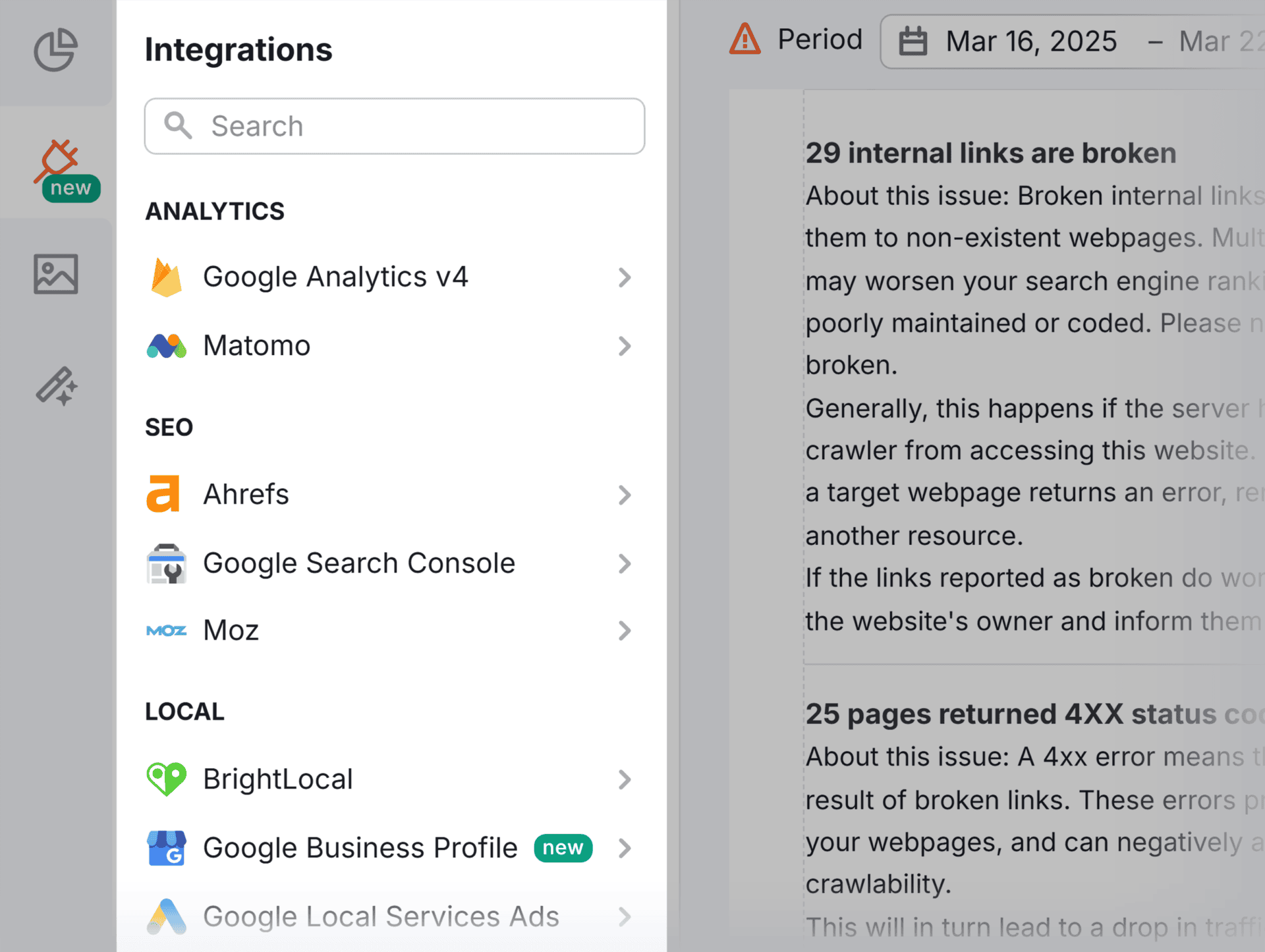
Task: Expand the Matomo chevron arrow
Action: coord(625,346)
